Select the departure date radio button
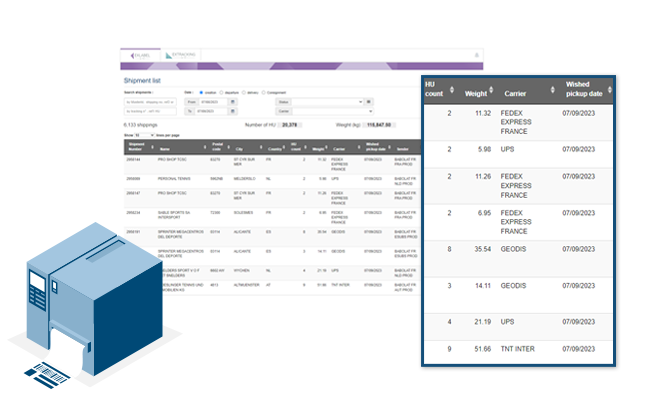Image resolution: width=650 pixels, height=400 pixels. (x=221, y=93)
